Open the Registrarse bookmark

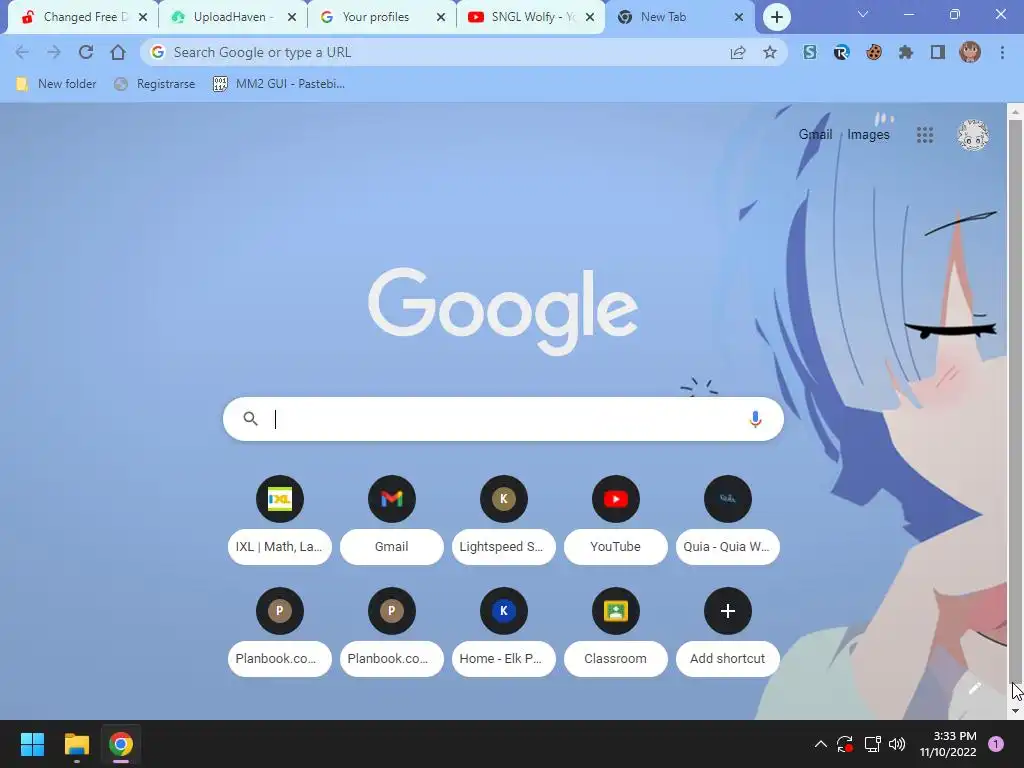(x=155, y=84)
